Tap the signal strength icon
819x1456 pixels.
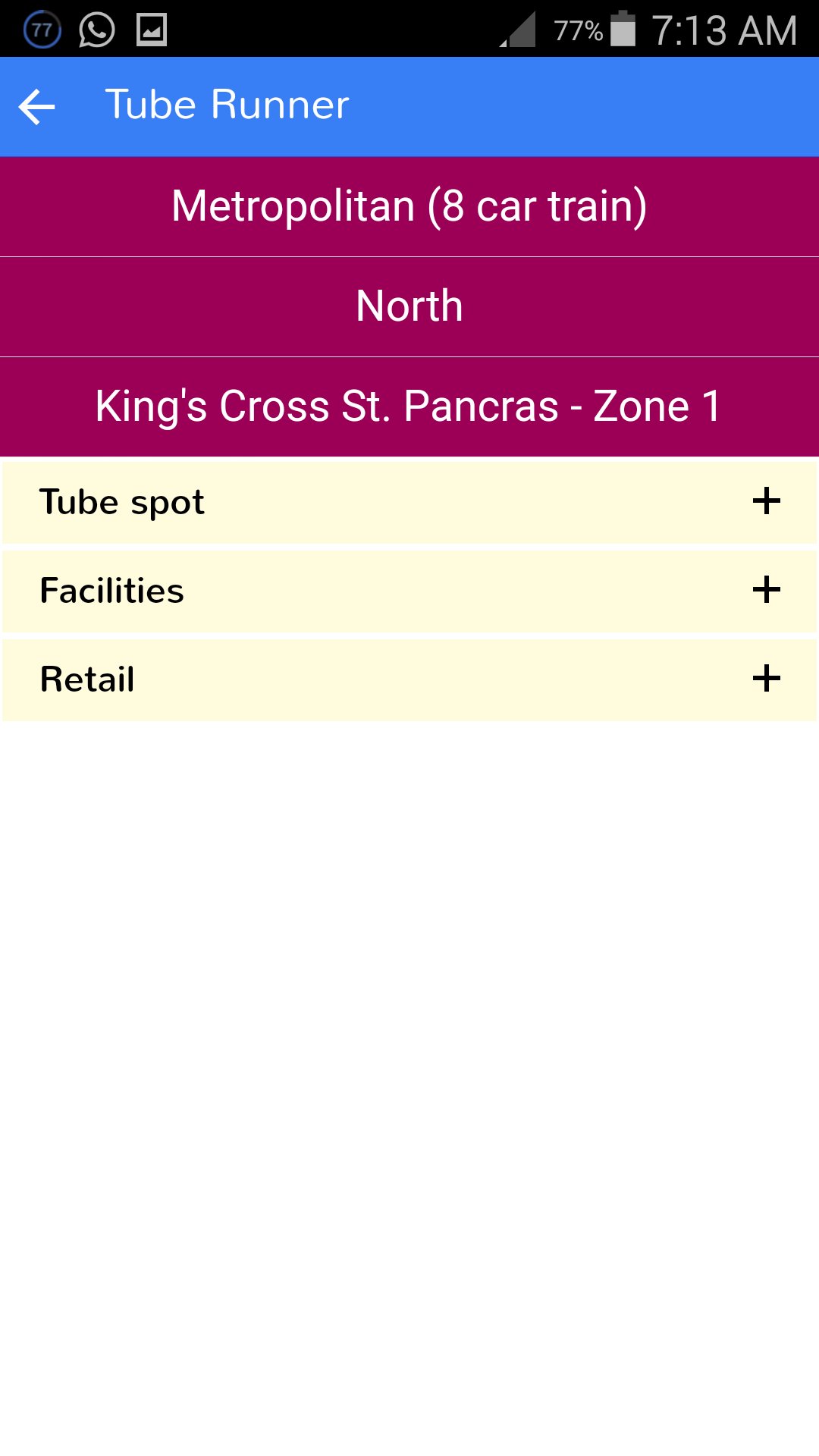pos(519,30)
